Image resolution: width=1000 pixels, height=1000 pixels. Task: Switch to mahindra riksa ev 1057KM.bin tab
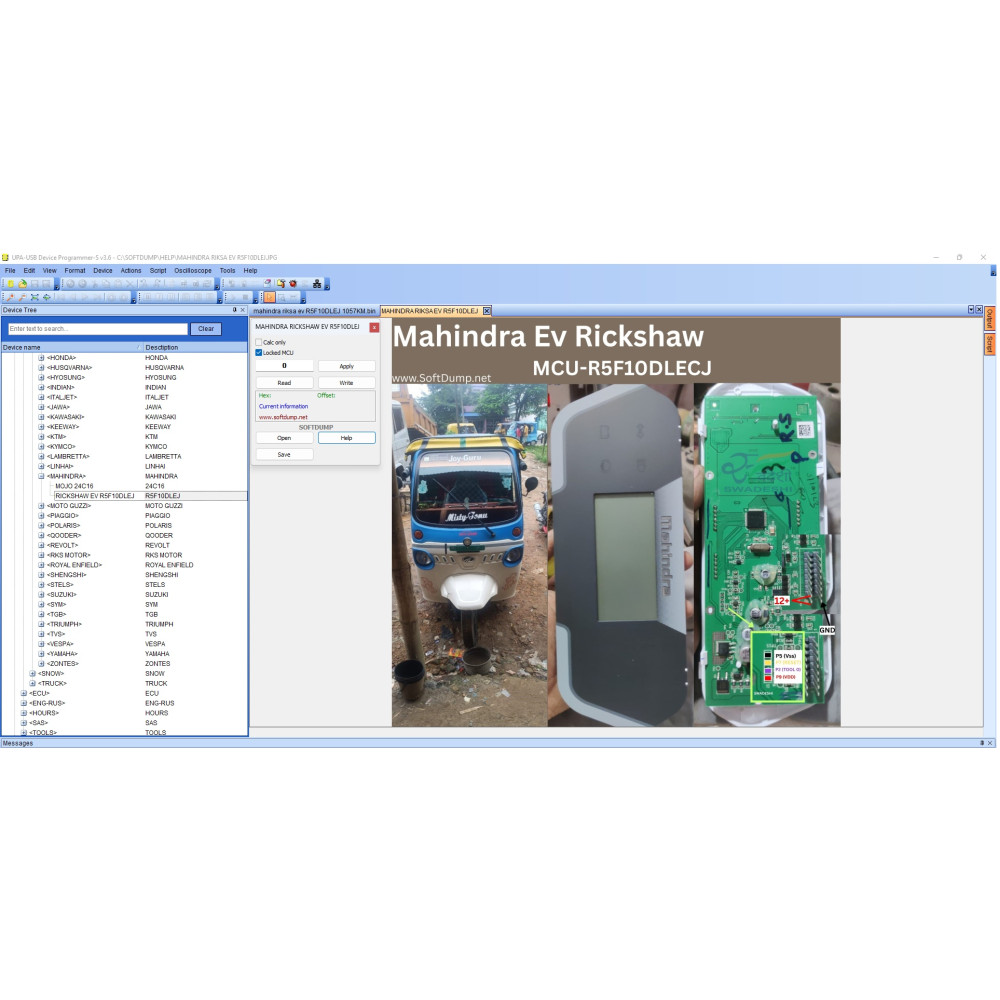(x=314, y=311)
